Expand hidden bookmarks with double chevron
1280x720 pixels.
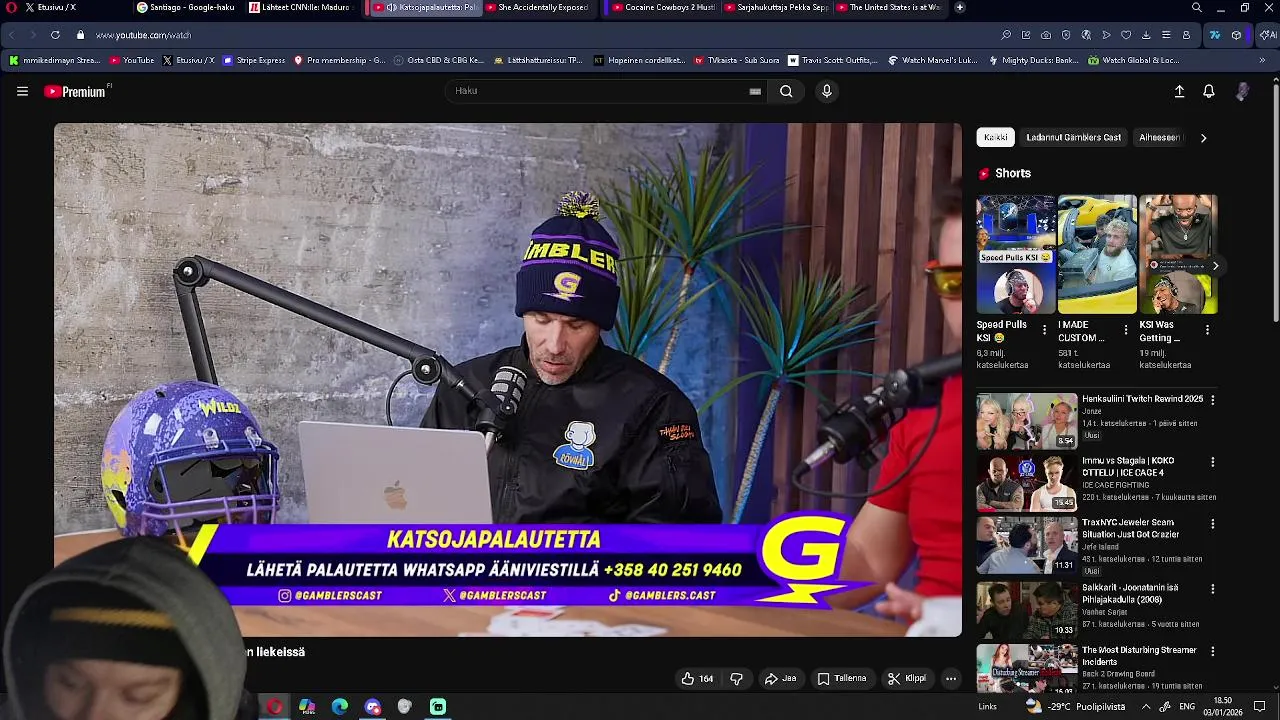click(x=1262, y=60)
